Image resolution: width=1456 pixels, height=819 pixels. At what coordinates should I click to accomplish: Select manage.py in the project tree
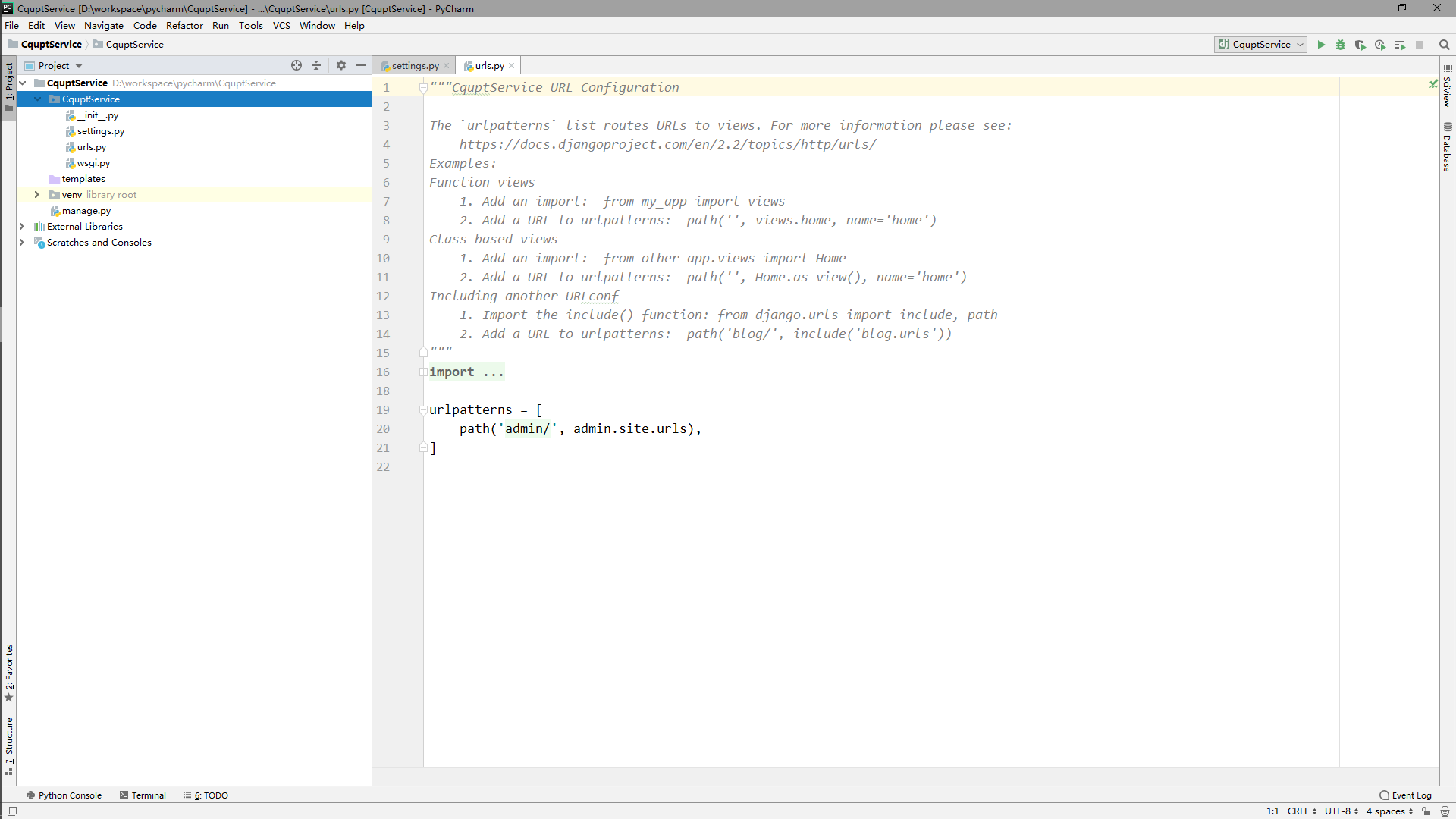click(86, 211)
